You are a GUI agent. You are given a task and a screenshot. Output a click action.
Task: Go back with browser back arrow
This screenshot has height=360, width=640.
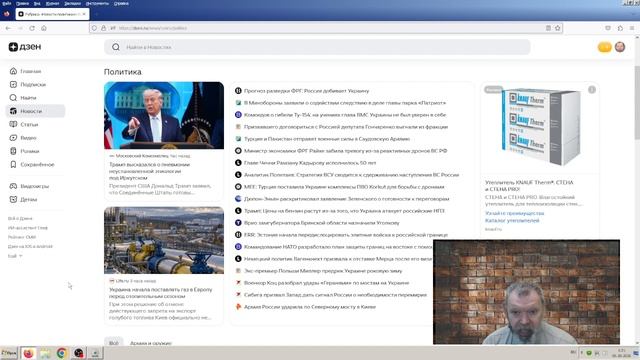click(8, 28)
